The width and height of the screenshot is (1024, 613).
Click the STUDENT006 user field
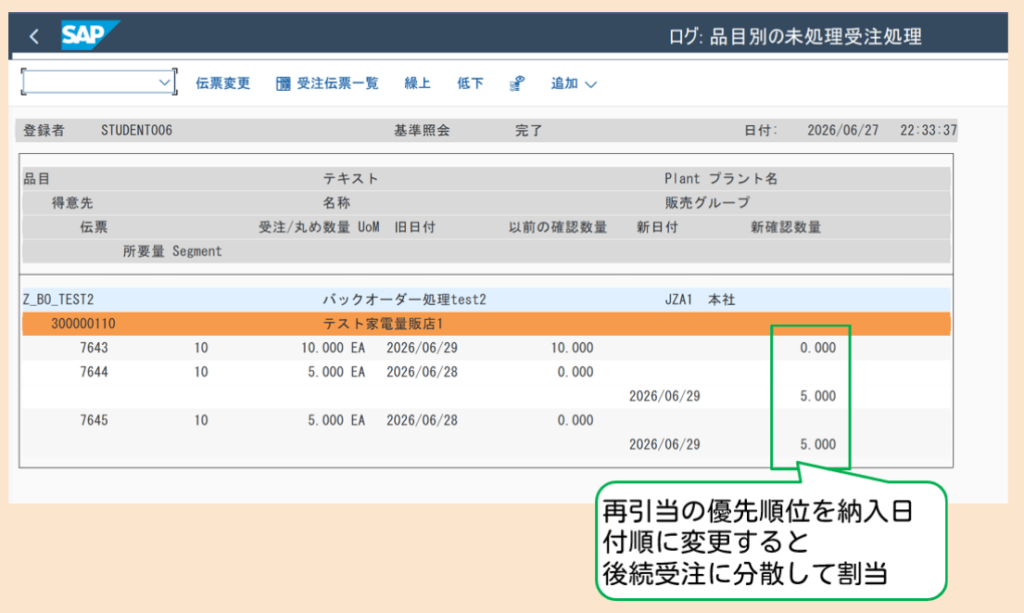coord(136,131)
